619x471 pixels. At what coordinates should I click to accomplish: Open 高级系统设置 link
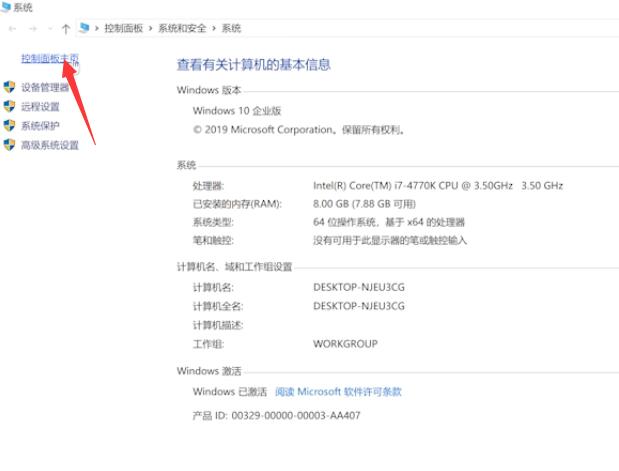tap(50, 145)
